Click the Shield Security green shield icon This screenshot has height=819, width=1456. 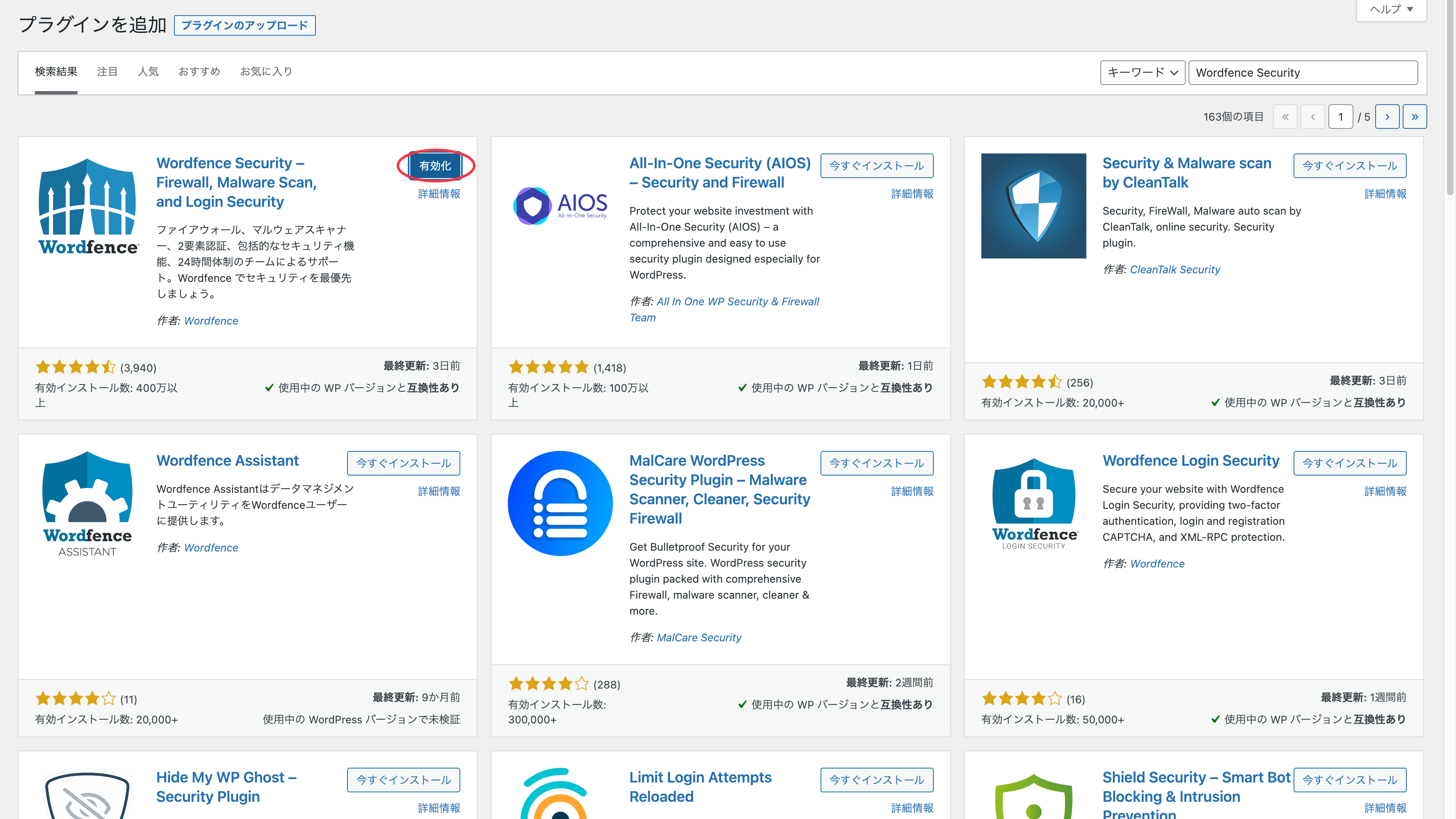coord(1033,797)
